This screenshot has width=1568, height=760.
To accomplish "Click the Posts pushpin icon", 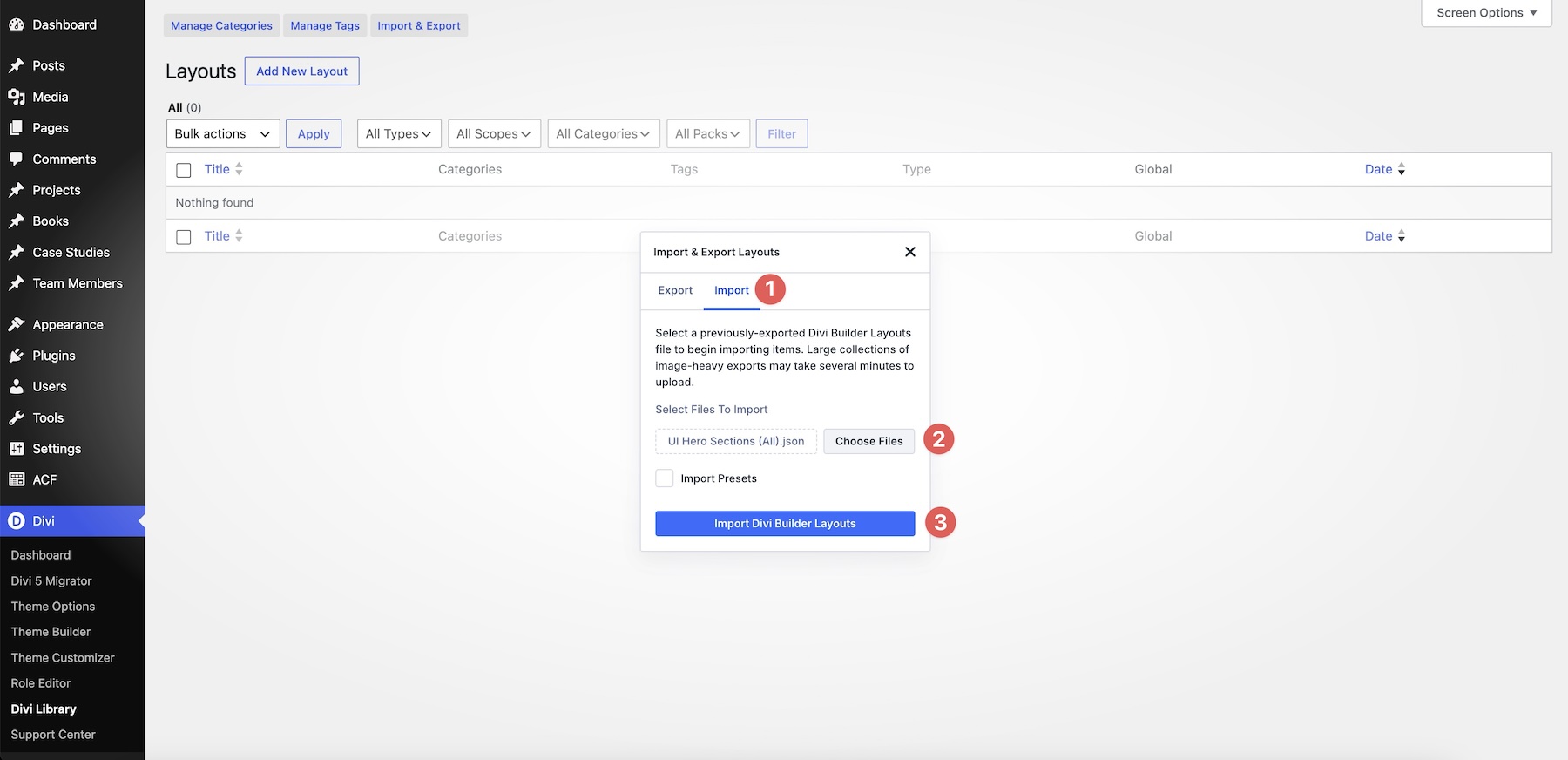I will pos(17,65).
